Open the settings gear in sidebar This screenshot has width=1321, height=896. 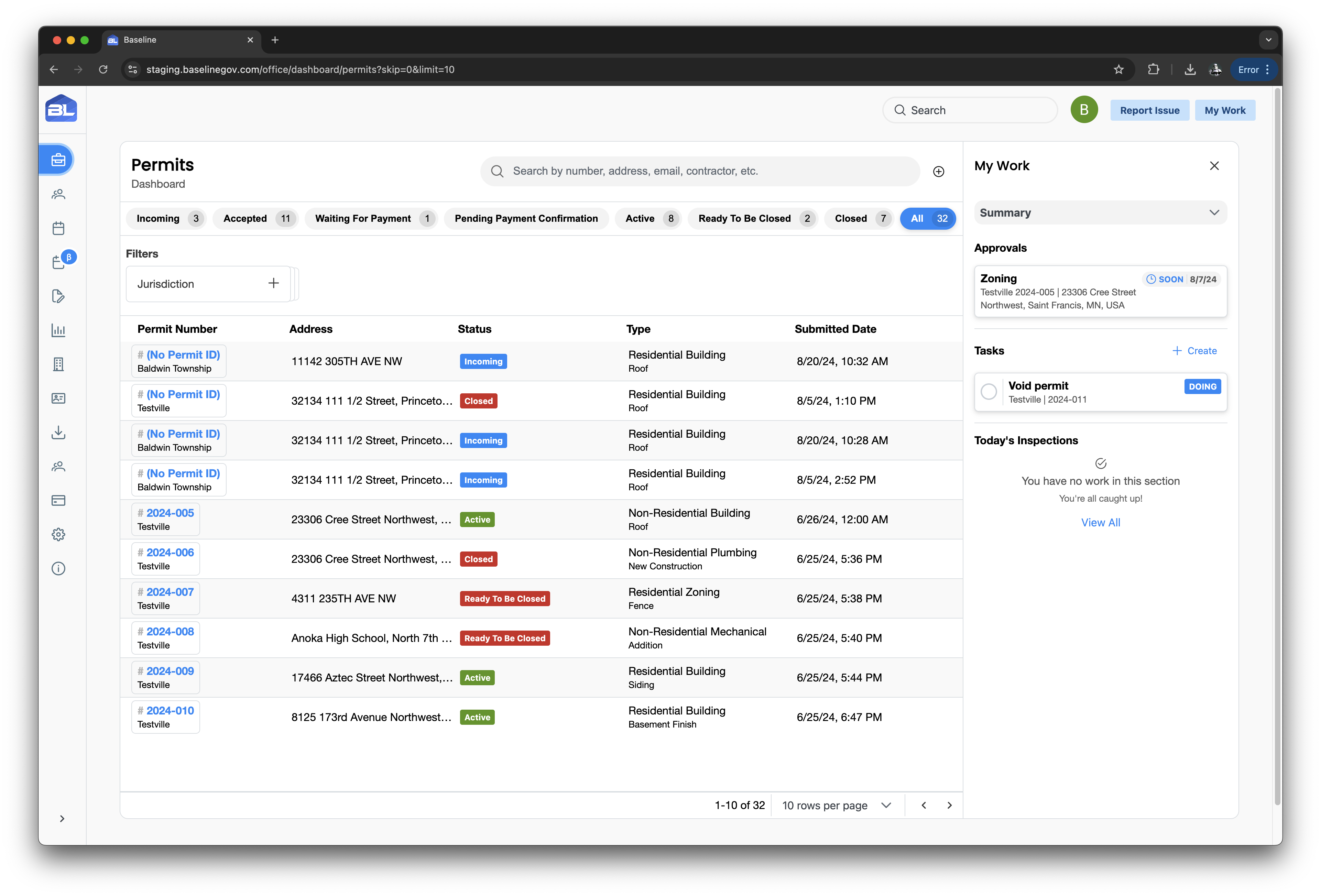pyautogui.click(x=58, y=534)
